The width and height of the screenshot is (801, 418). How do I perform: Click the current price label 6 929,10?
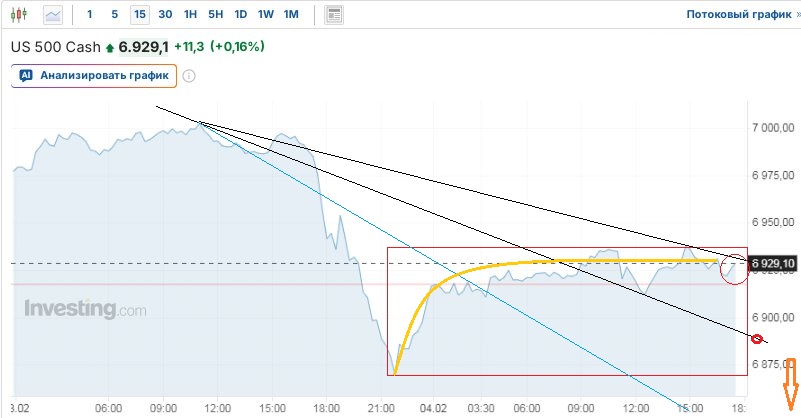[772, 264]
